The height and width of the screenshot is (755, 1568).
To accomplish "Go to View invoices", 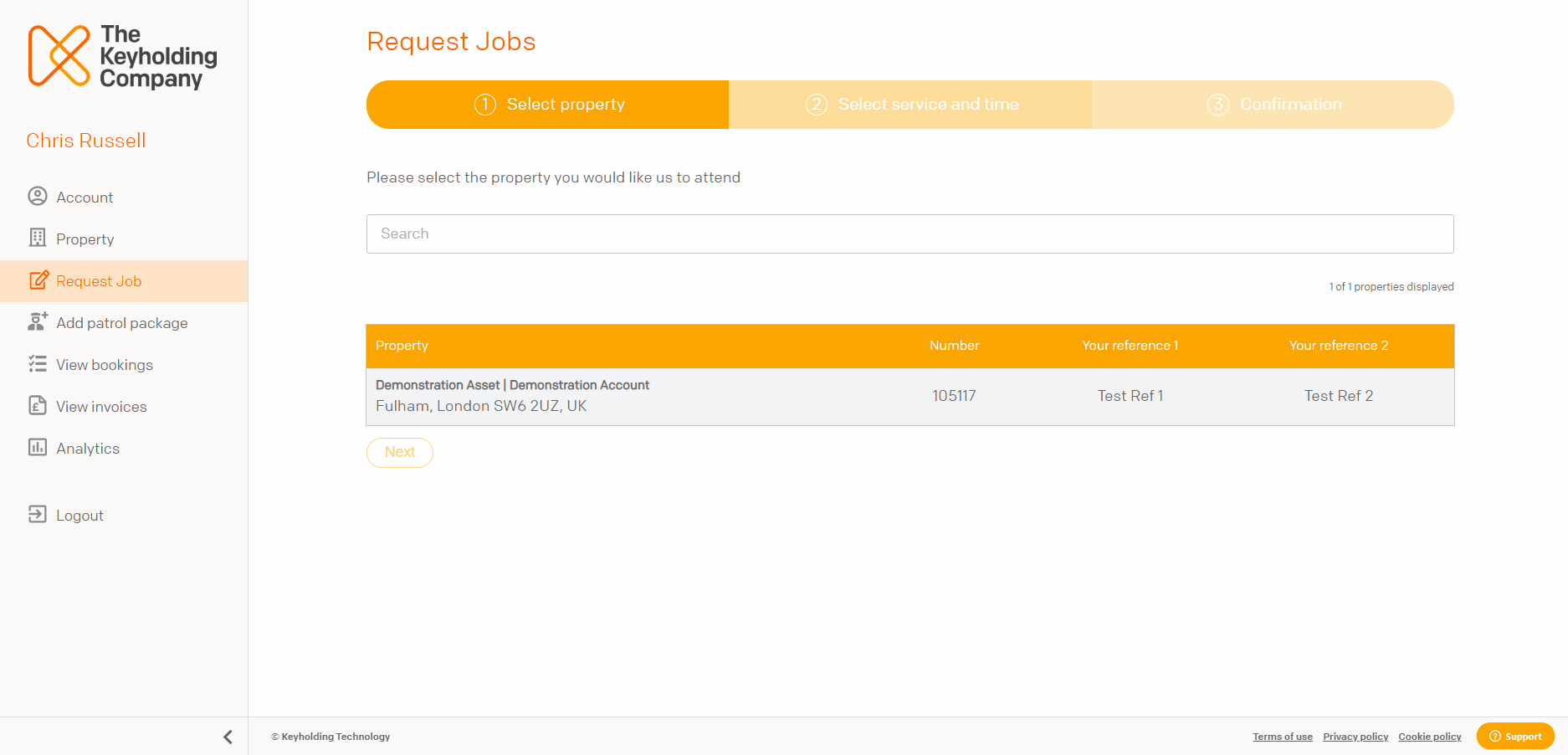I will tap(124, 407).
